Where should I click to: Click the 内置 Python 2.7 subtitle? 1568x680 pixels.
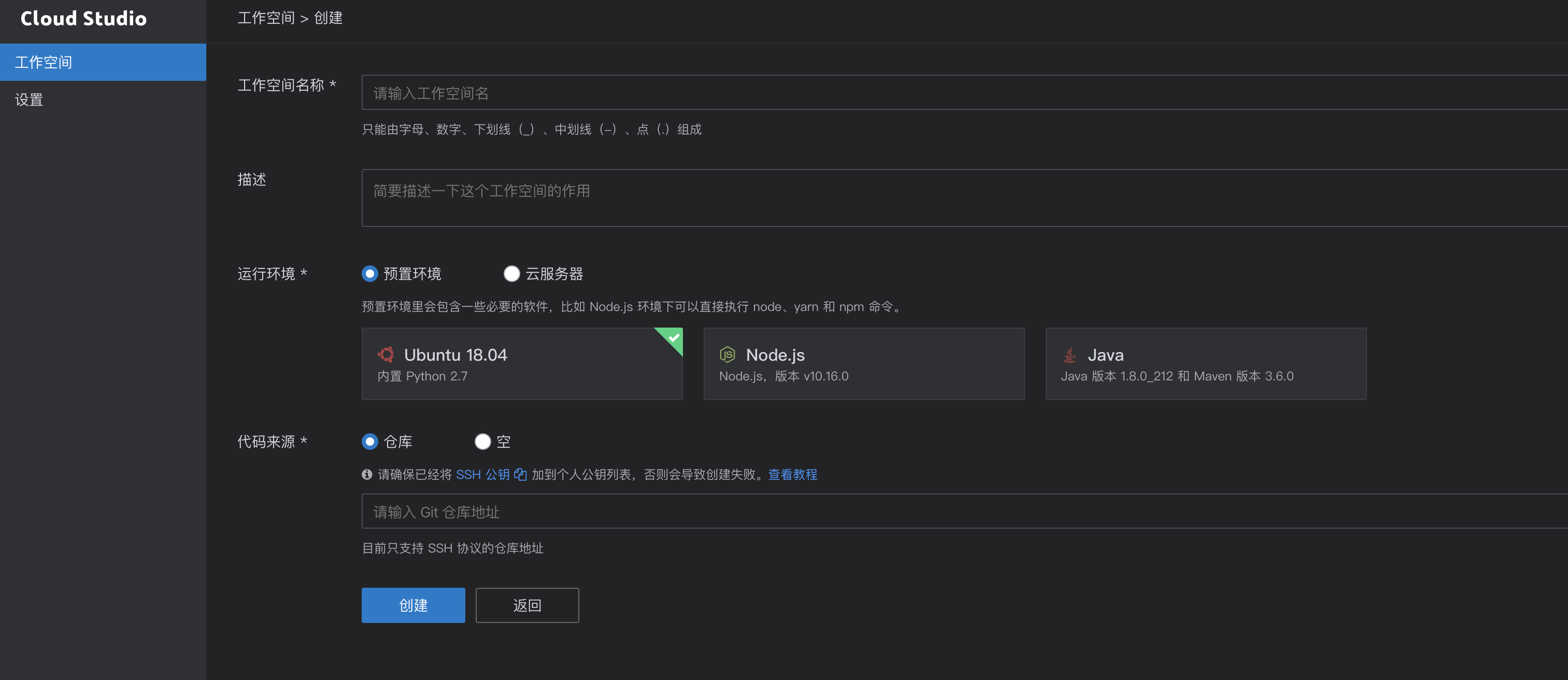coord(423,376)
